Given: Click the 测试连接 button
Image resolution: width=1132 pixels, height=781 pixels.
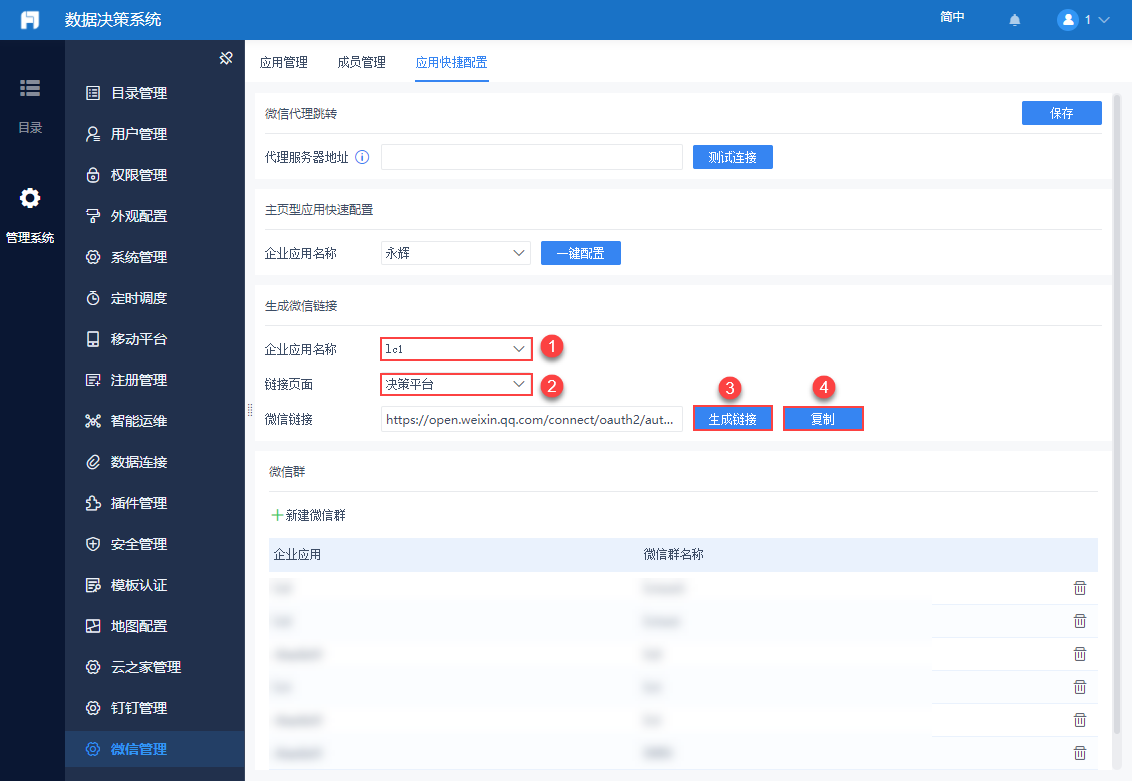Looking at the screenshot, I should click(x=733, y=157).
